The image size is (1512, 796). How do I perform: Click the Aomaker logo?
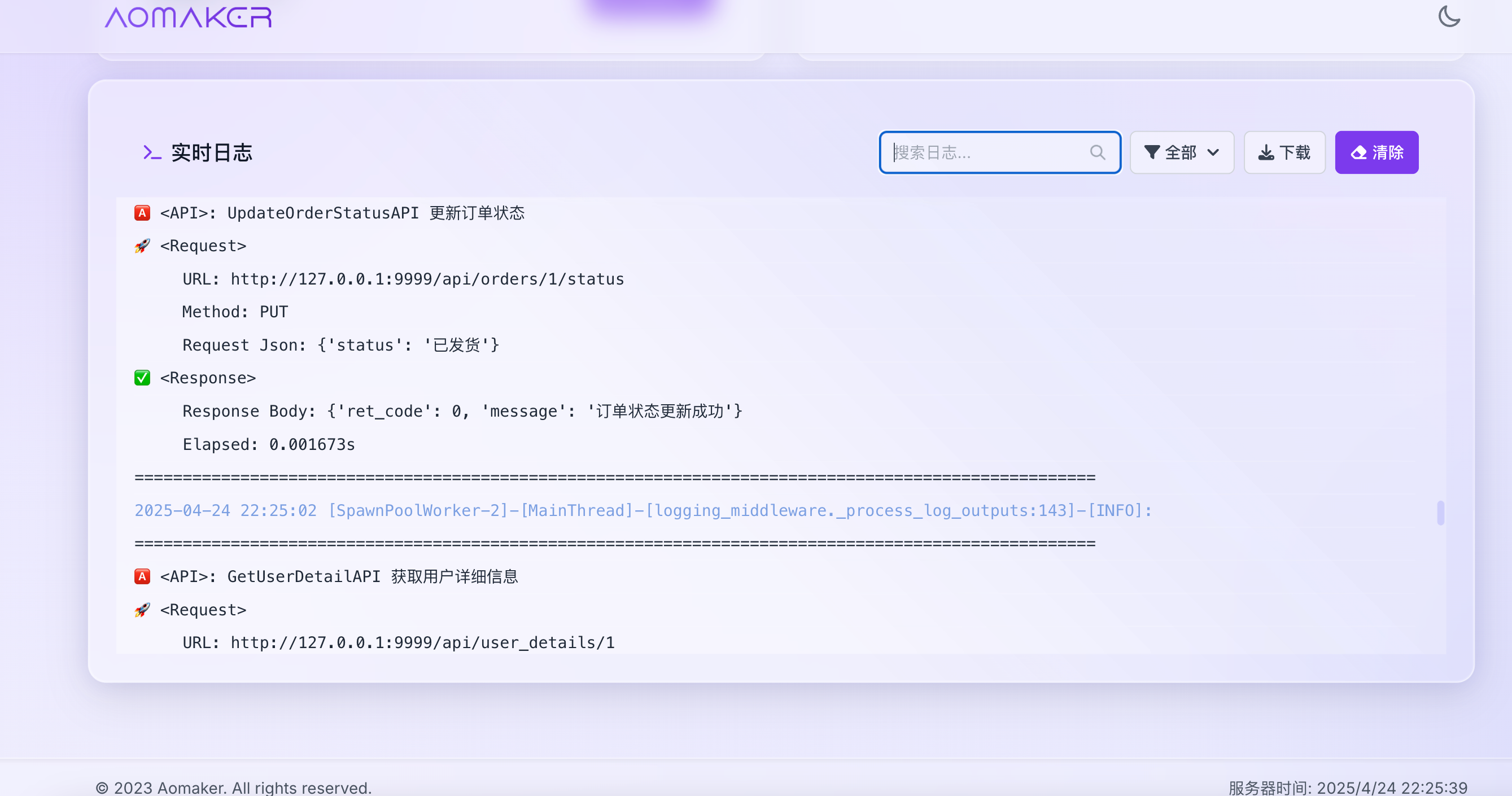coord(189,18)
